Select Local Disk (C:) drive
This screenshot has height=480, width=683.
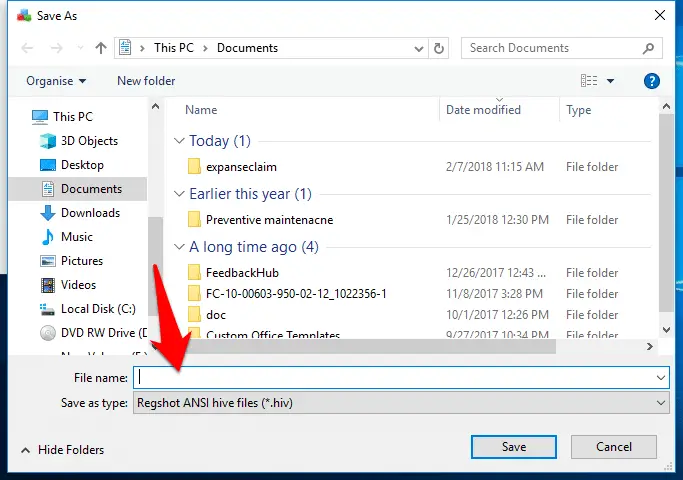pos(88,308)
